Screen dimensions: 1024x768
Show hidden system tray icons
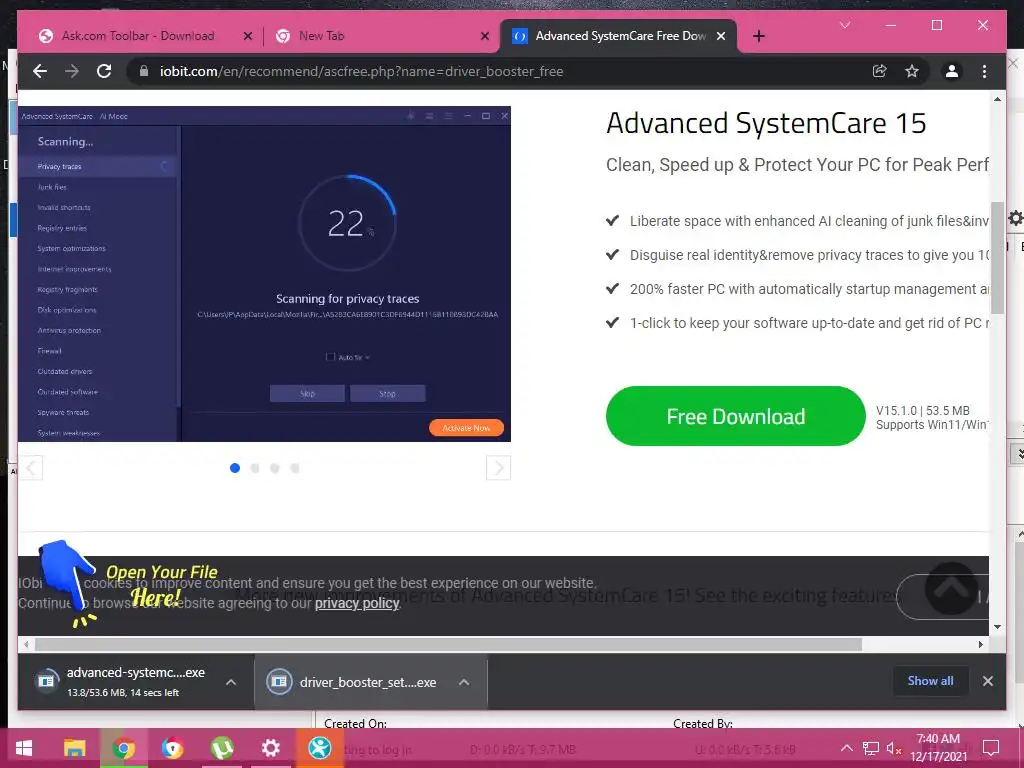(x=846, y=748)
